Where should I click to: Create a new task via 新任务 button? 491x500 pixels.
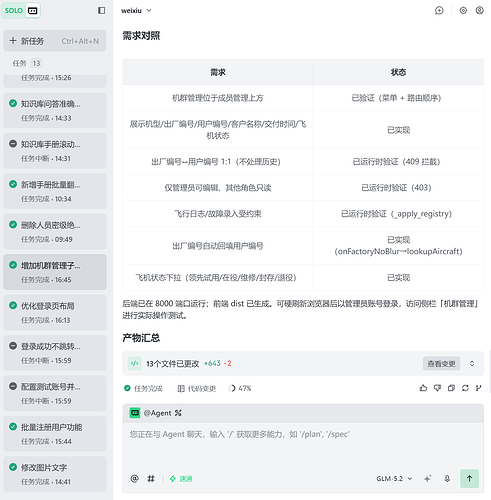point(55,41)
